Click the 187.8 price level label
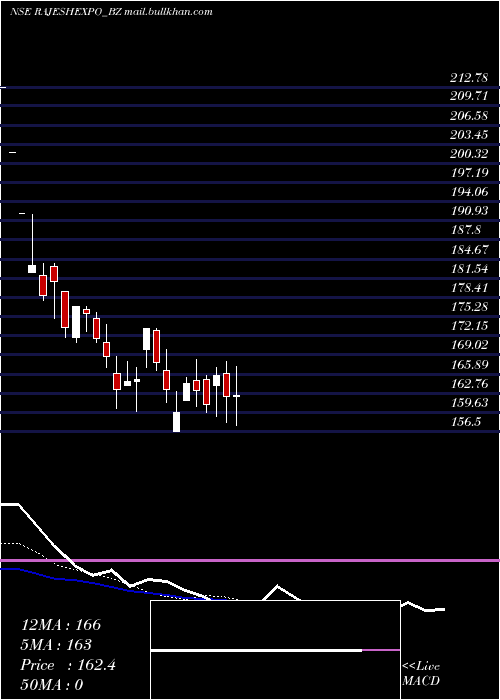The height and width of the screenshot is (700, 500). (466, 230)
